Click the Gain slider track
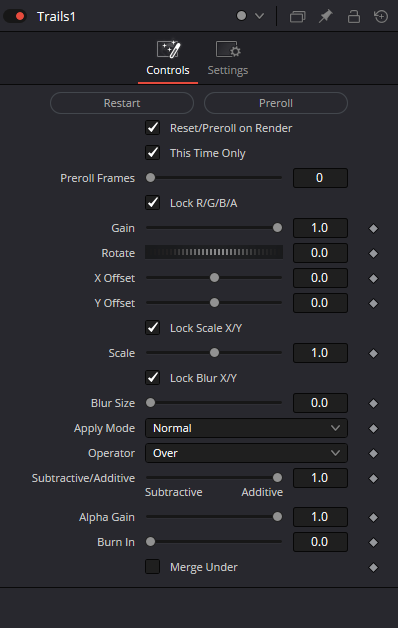Viewport: 398px width, 628px height. pyautogui.click(x=214, y=227)
